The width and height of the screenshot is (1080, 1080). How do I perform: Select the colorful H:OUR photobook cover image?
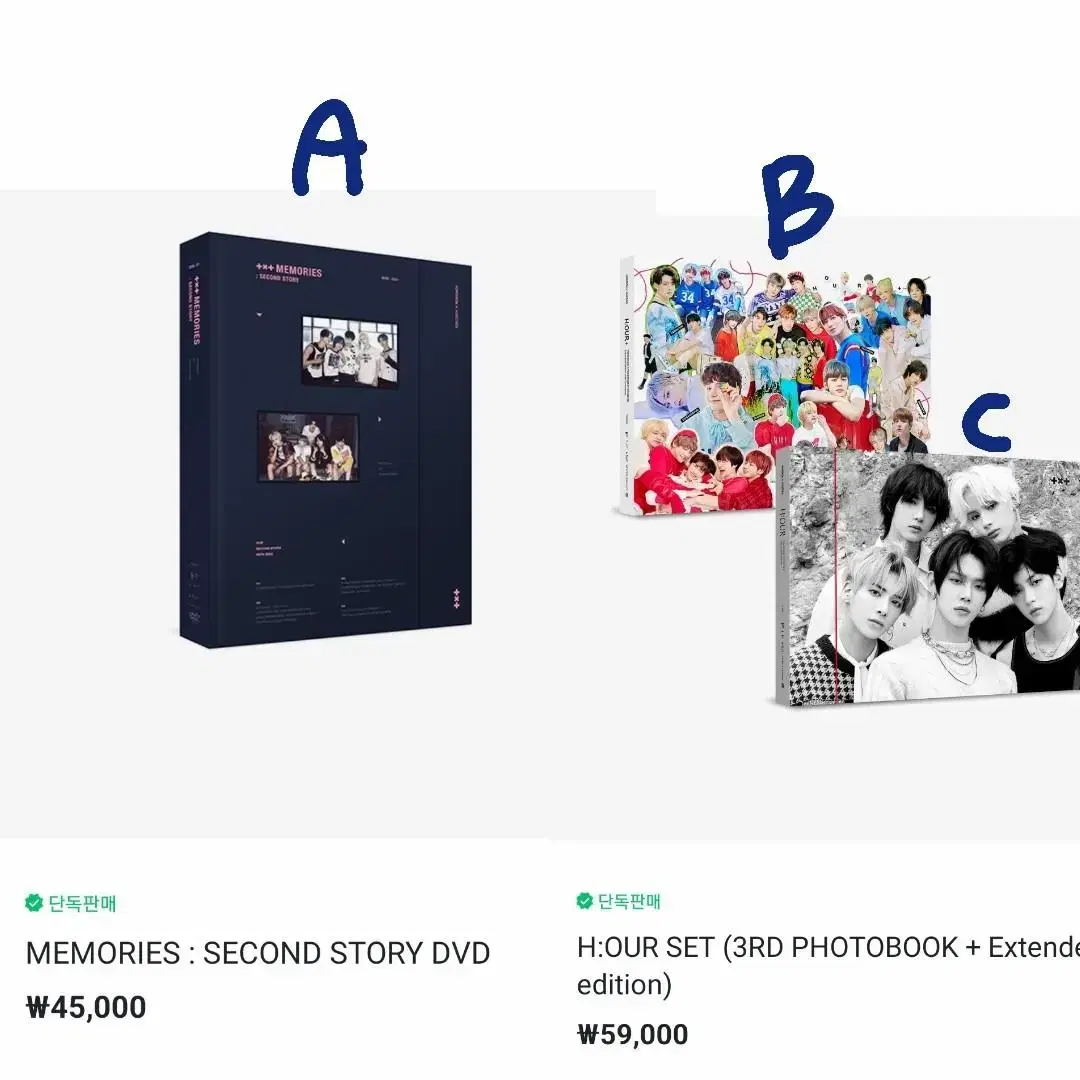tap(775, 384)
